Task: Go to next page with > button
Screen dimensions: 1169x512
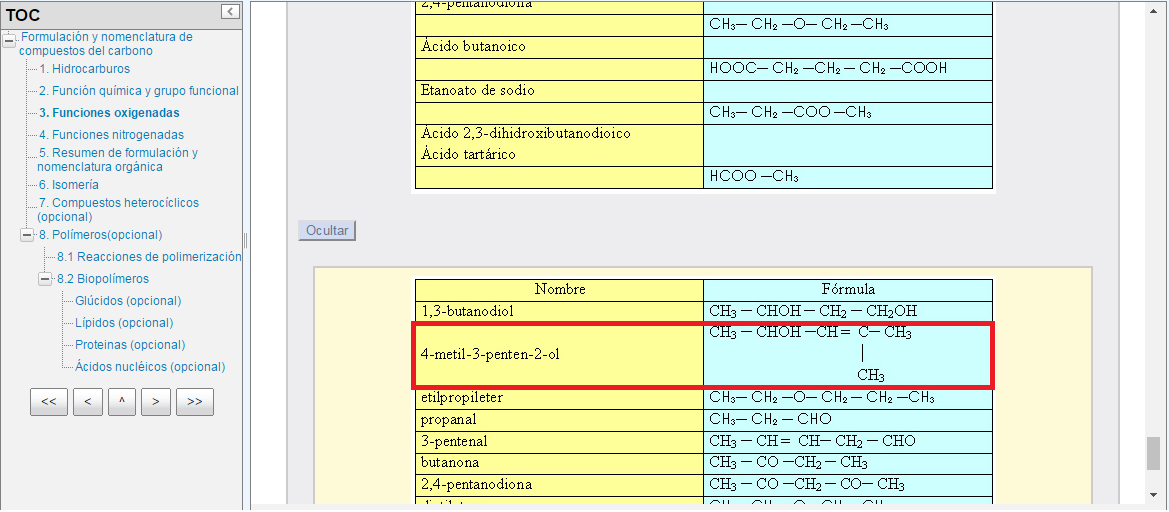Action: click(155, 403)
